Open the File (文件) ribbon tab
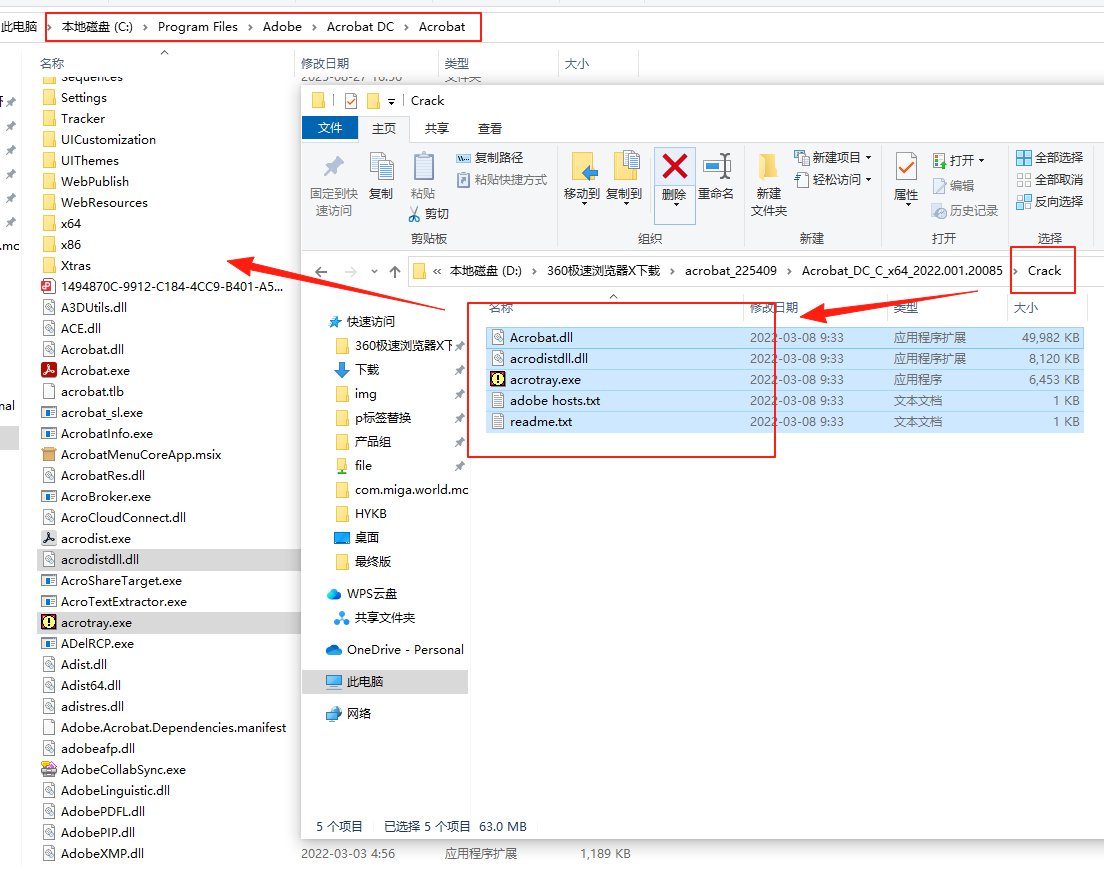This screenshot has width=1104, height=871. pos(330,128)
